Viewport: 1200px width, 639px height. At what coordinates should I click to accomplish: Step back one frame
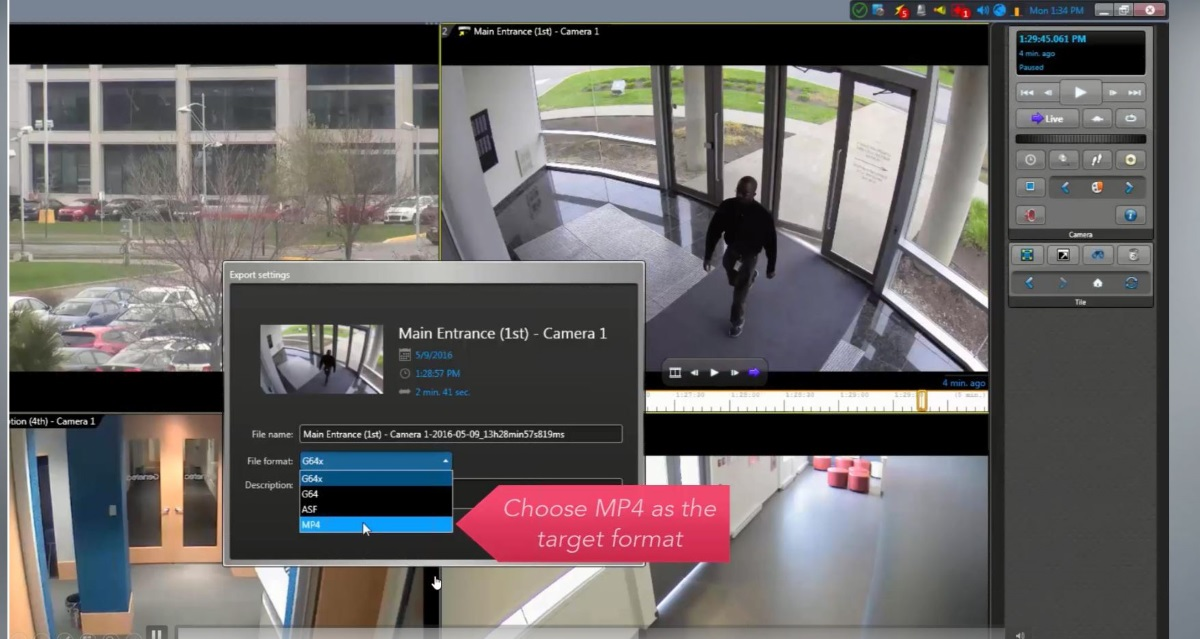[1046, 92]
